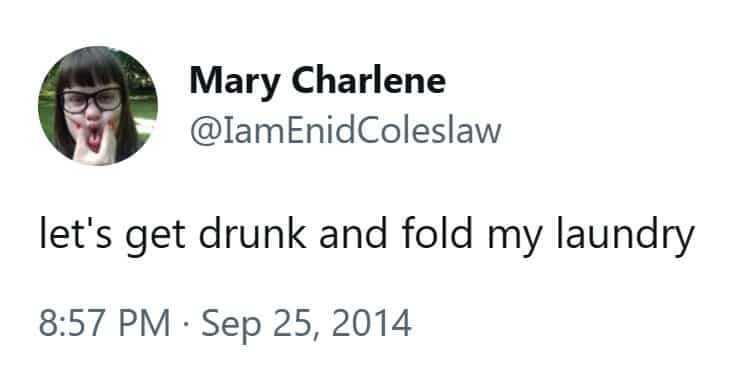Image resolution: width=733 pixels, height=383 pixels.
Task: Click the dot separator between time and date
Action: point(186,324)
